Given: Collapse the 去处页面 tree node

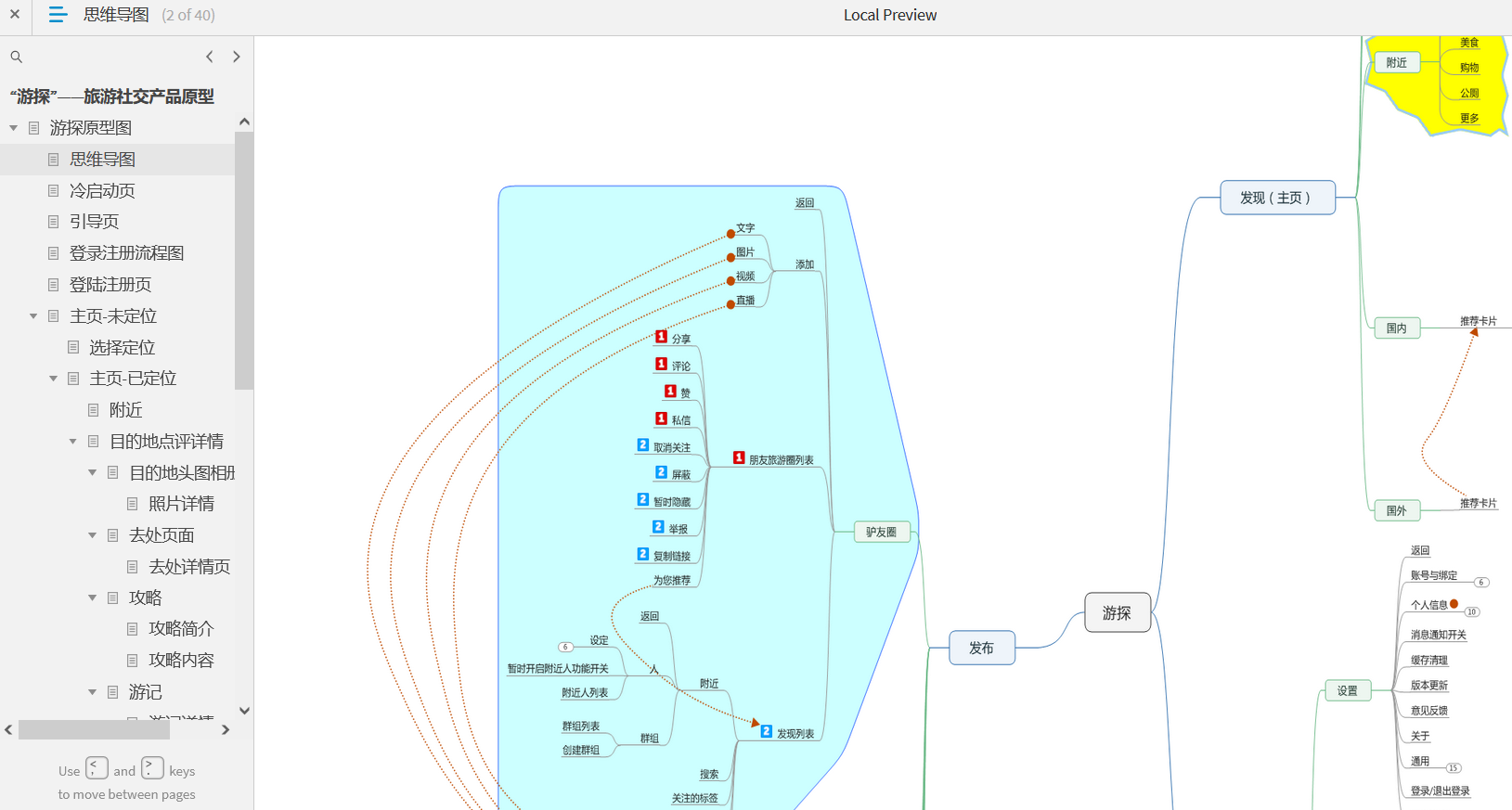Looking at the screenshot, I should 93,535.
